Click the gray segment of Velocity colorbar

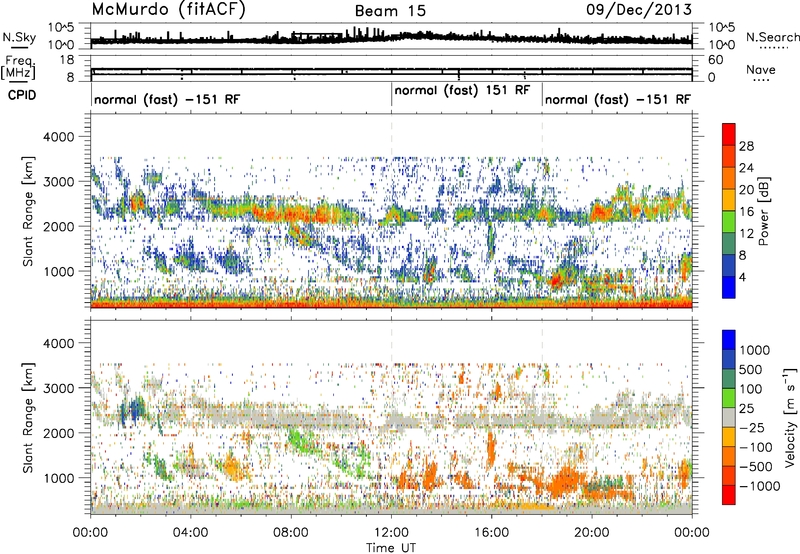click(729, 418)
